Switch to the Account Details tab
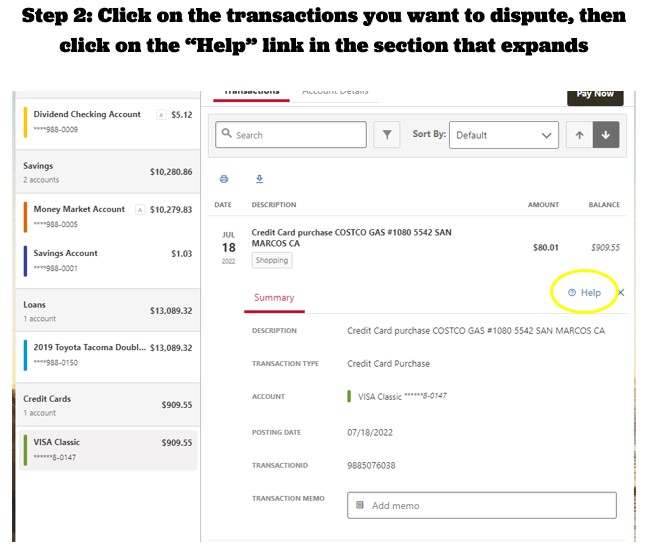The height and width of the screenshot is (550, 662). pyautogui.click(x=335, y=95)
